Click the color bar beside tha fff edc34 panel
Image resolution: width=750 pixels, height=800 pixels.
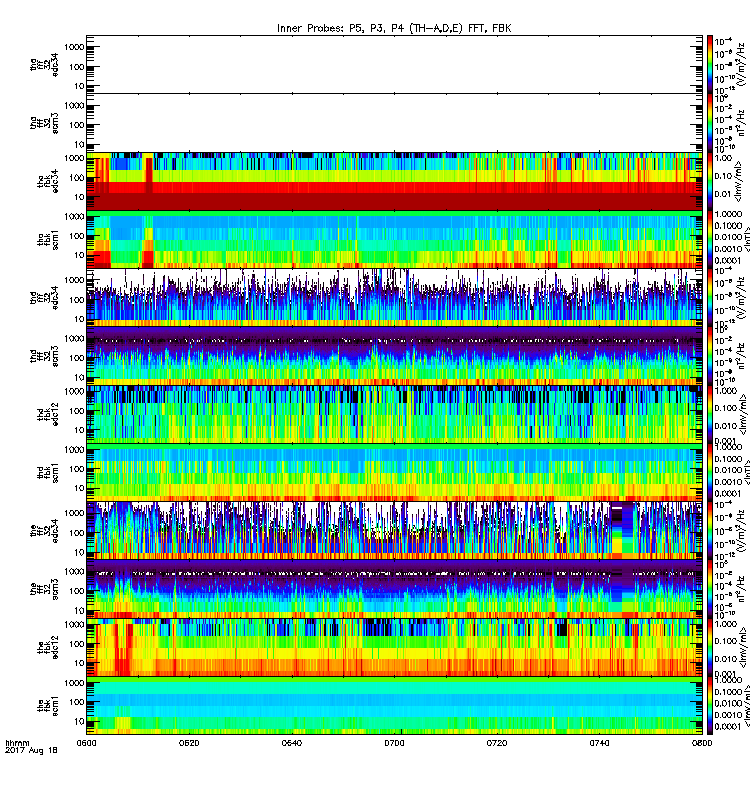710,64
